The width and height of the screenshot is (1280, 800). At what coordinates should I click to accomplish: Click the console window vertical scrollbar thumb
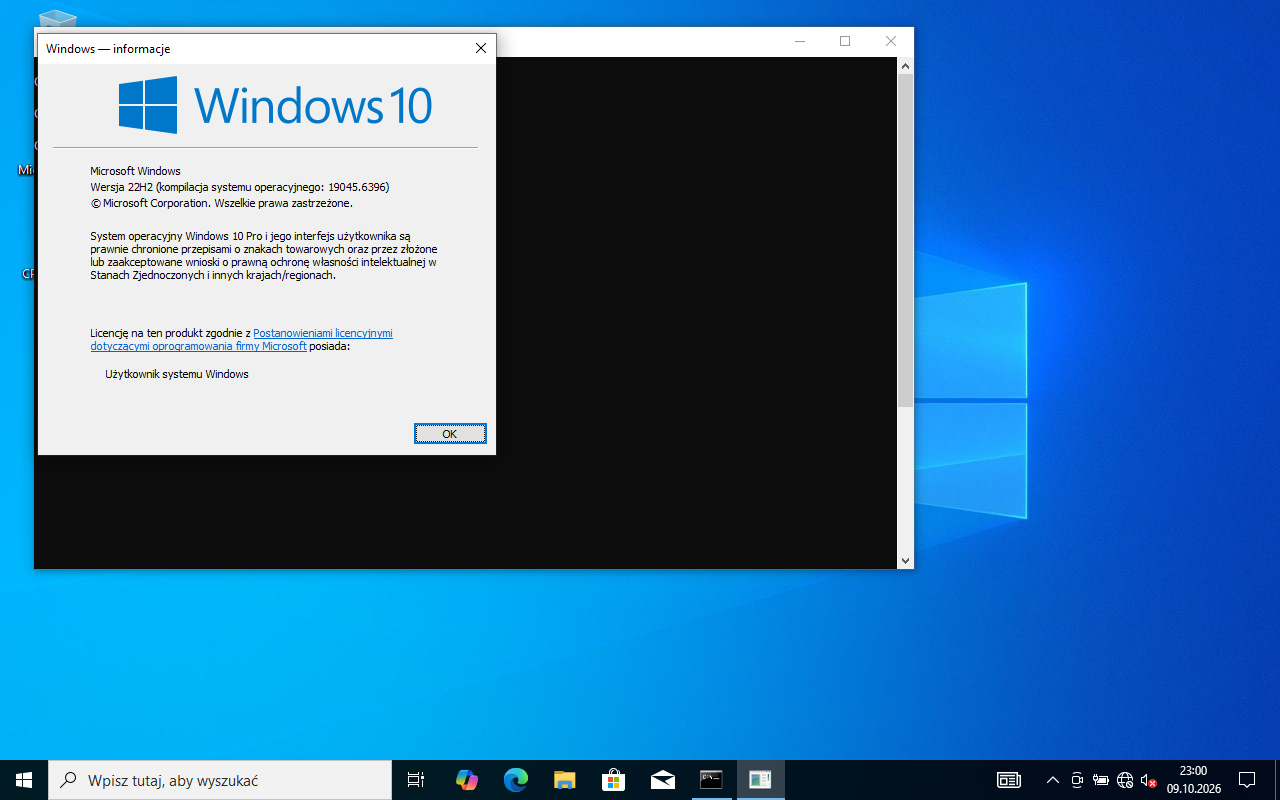[x=905, y=240]
